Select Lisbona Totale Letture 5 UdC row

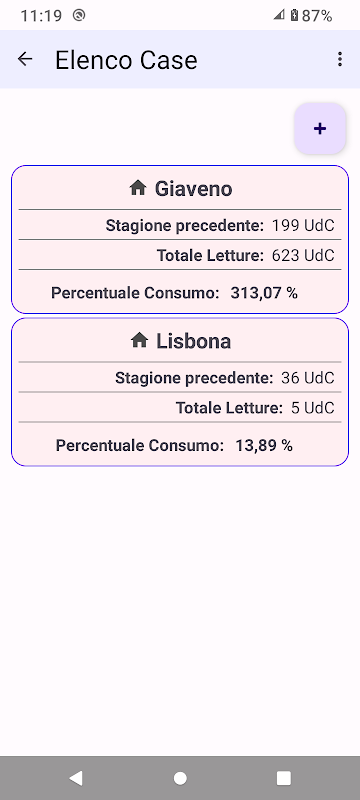(x=180, y=408)
